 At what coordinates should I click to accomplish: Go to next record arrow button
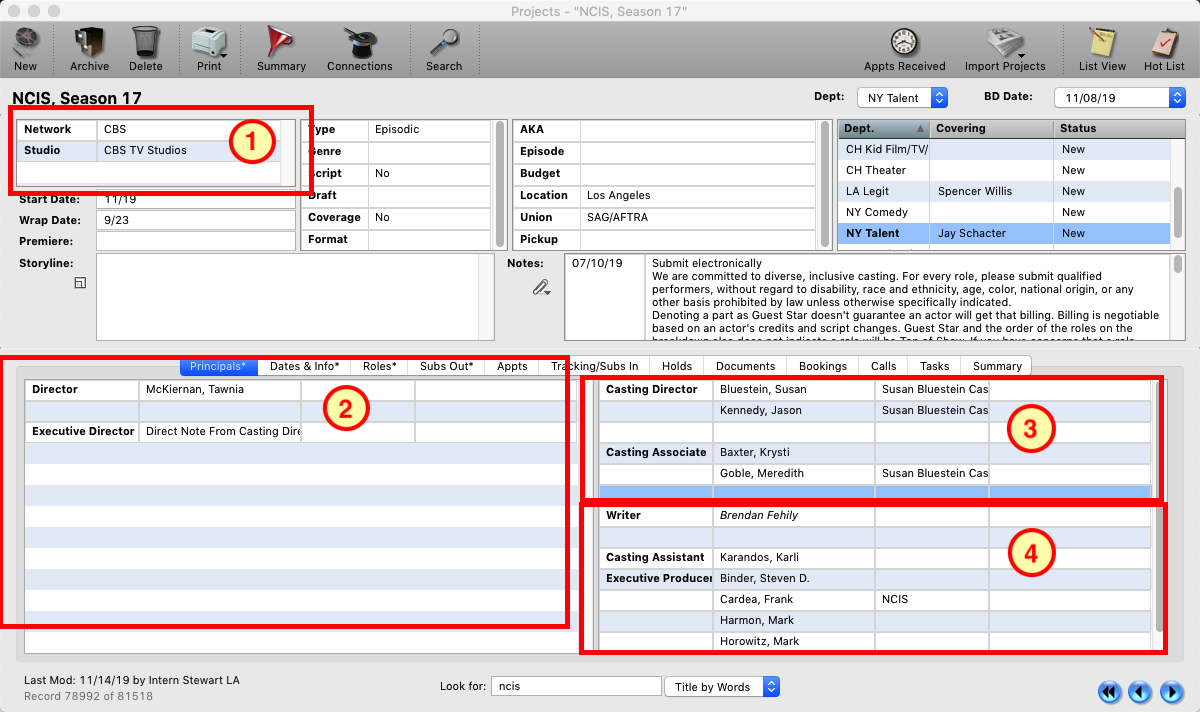(x=1172, y=691)
